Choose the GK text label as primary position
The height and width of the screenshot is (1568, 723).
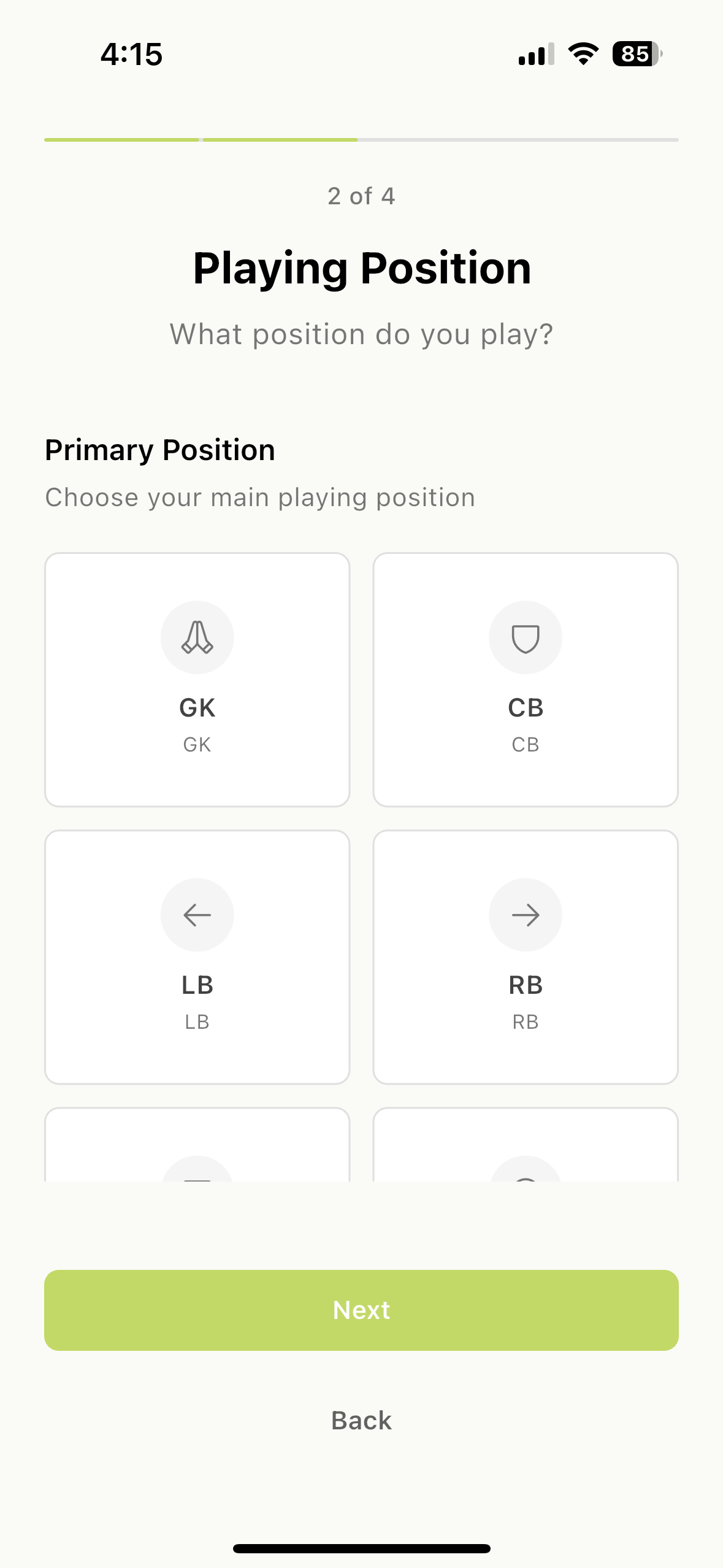(x=197, y=707)
